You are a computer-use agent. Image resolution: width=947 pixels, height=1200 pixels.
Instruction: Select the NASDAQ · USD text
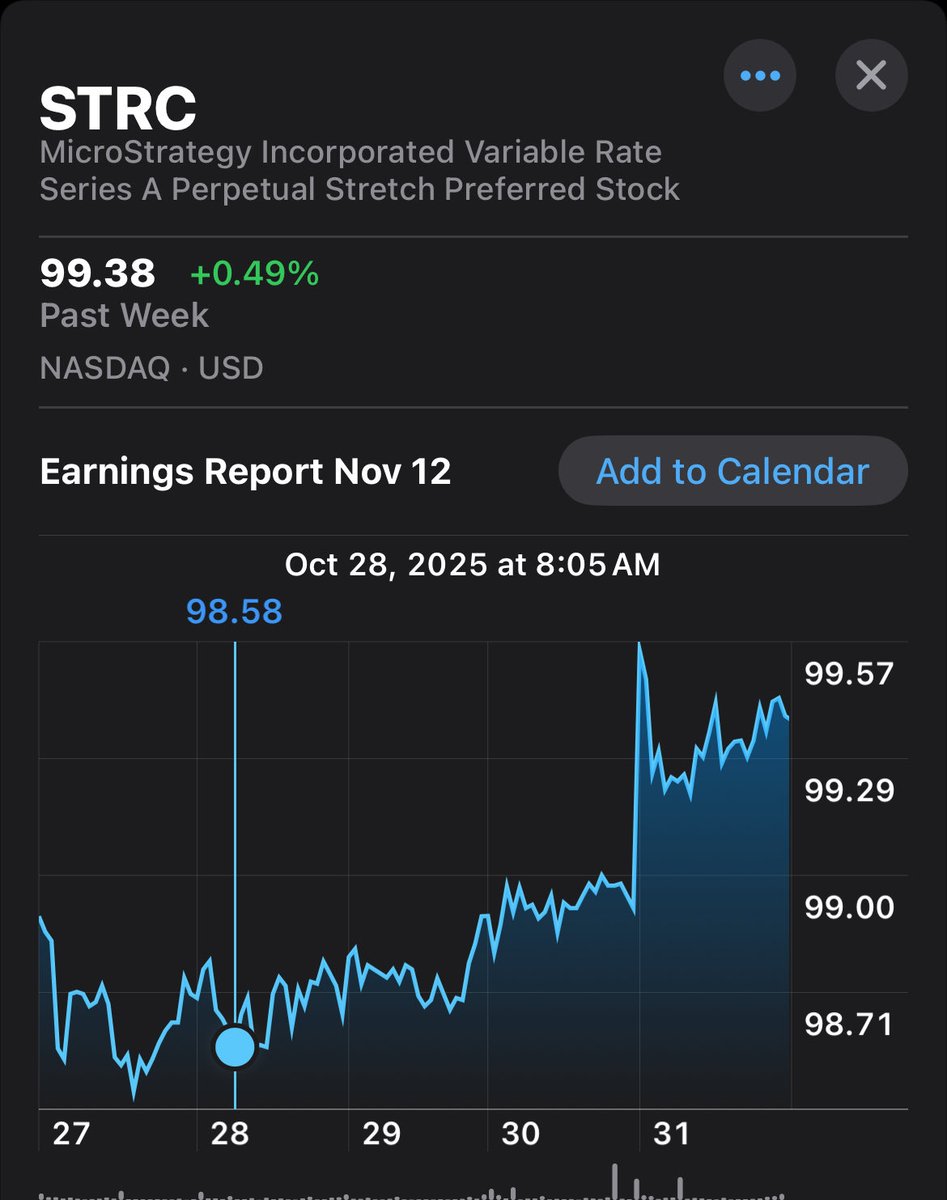(151, 368)
